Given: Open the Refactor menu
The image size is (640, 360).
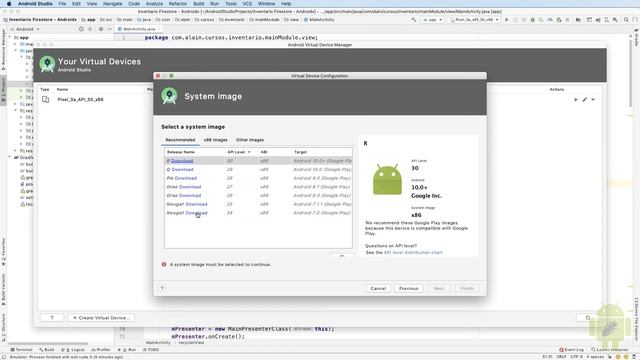Looking at the screenshot, I should [x=178, y=4].
